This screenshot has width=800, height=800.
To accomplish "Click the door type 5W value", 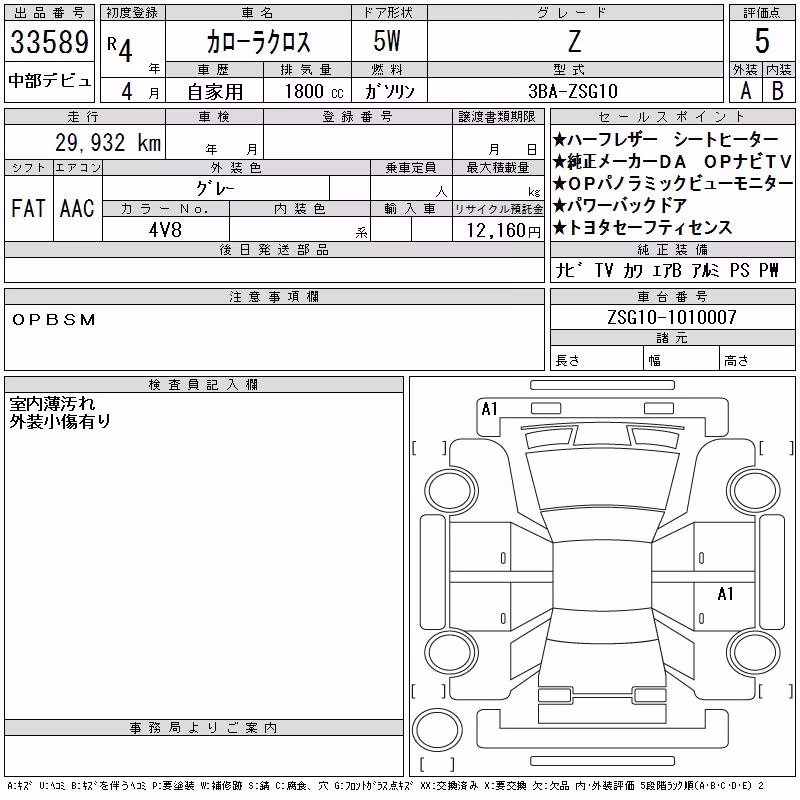I will point(387,41).
